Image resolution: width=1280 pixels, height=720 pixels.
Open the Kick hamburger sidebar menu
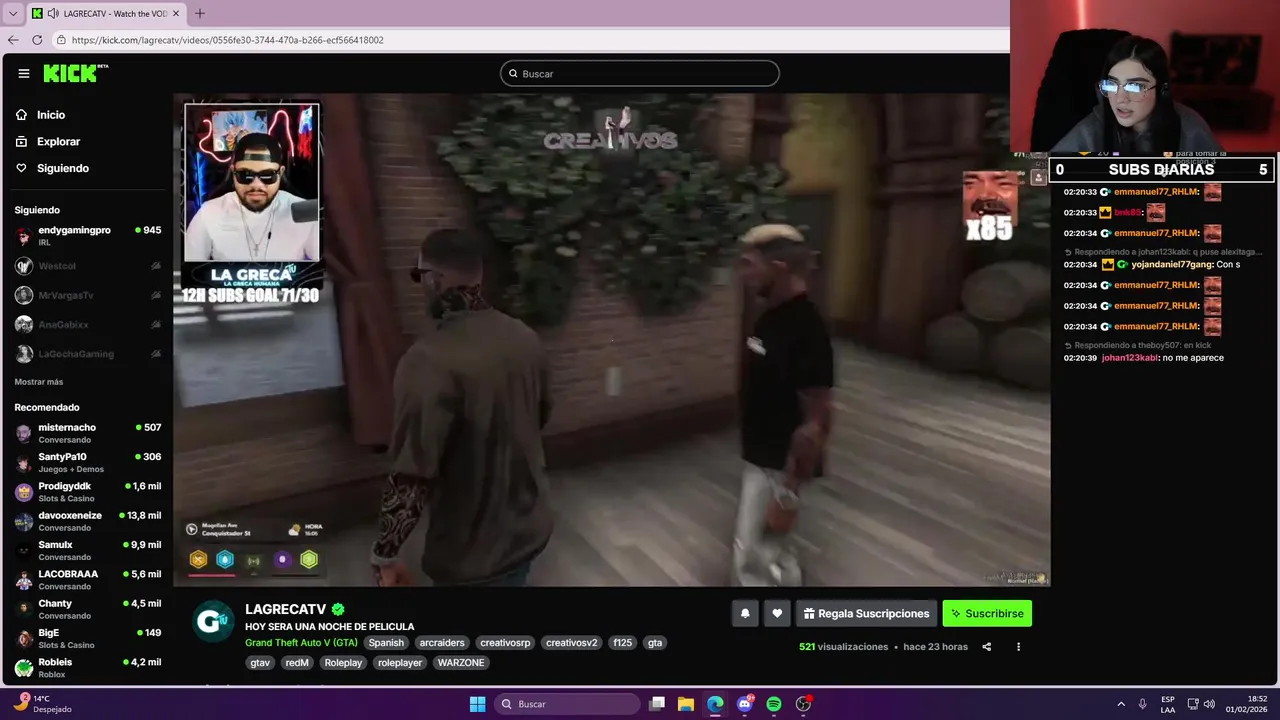click(x=23, y=73)
